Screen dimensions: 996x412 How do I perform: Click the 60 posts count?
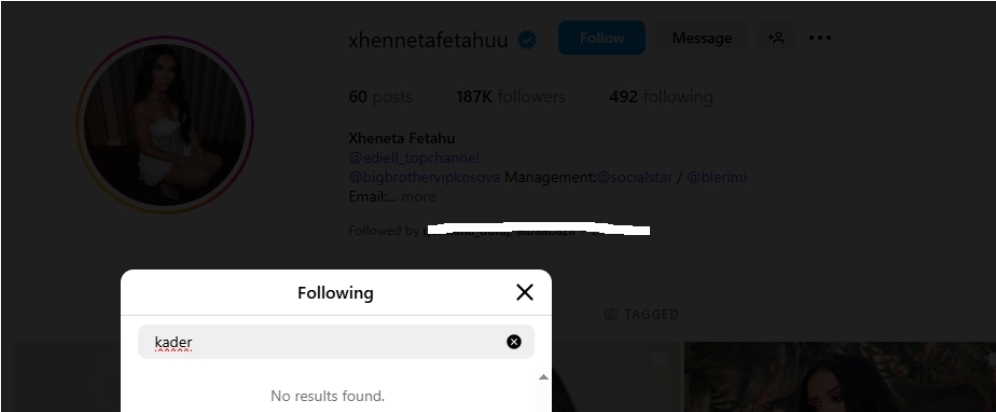point(385,97)
